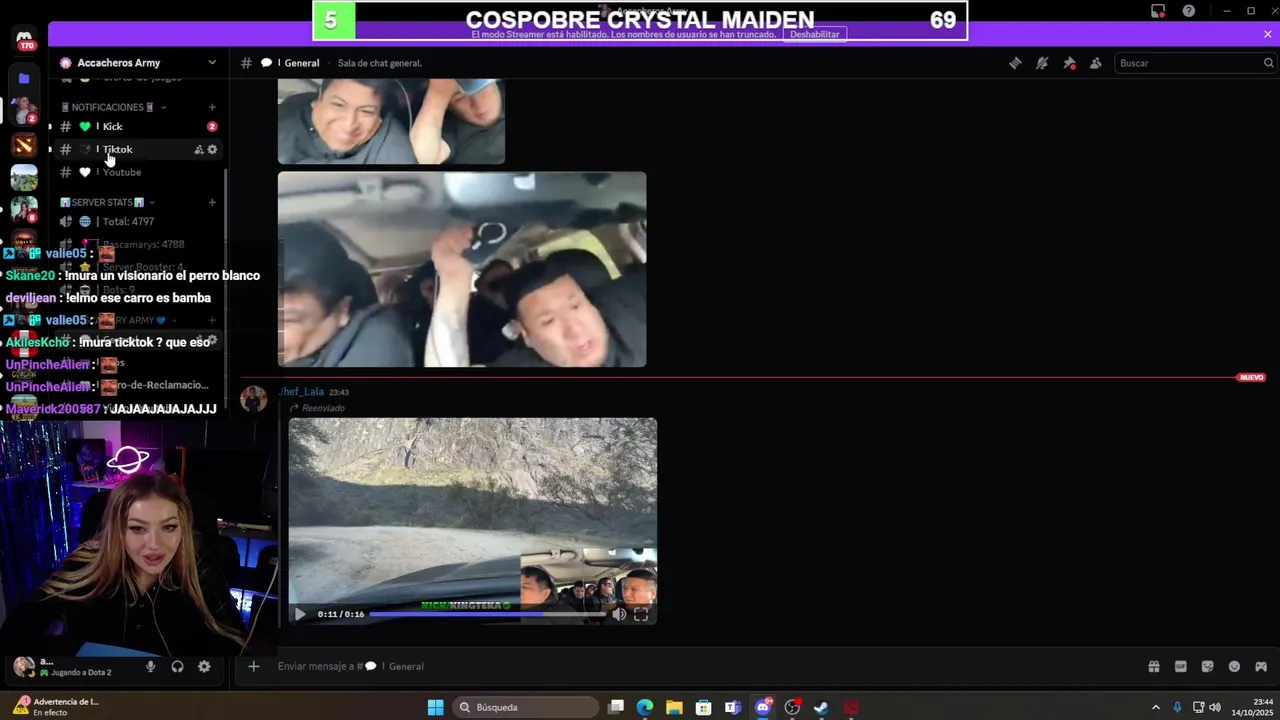Open Apps launcher icon in message bar
The width and height of the screenshot is (1280, 720).
click(x=1261, y=666)
